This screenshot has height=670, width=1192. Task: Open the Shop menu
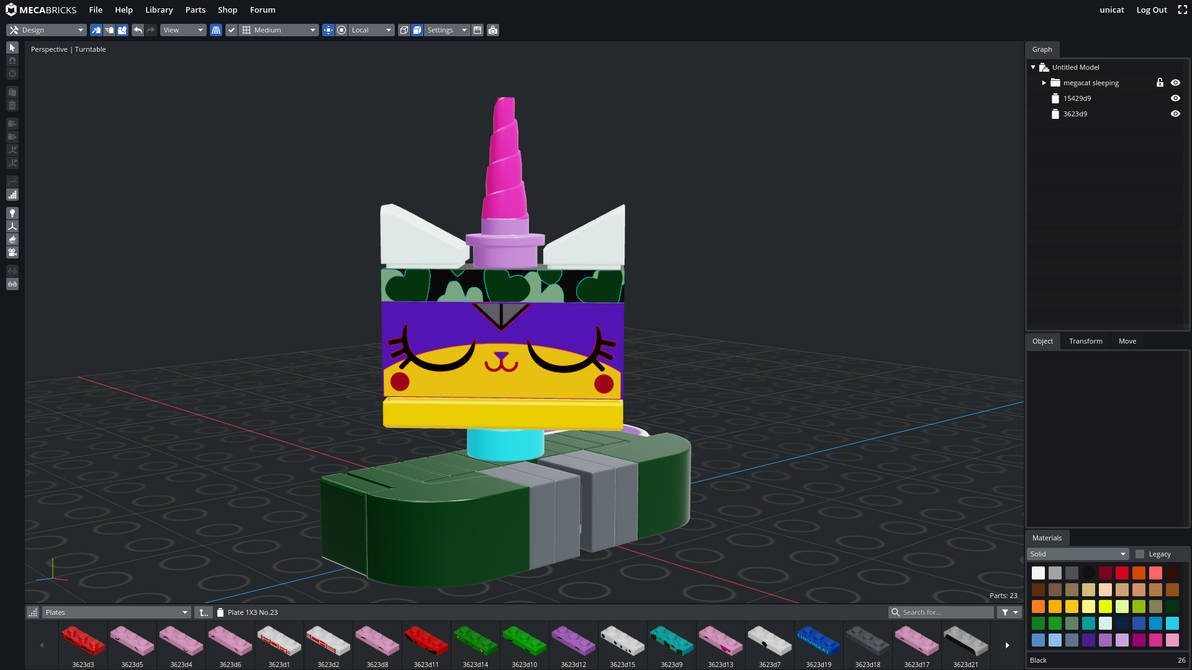click(227, 10)
